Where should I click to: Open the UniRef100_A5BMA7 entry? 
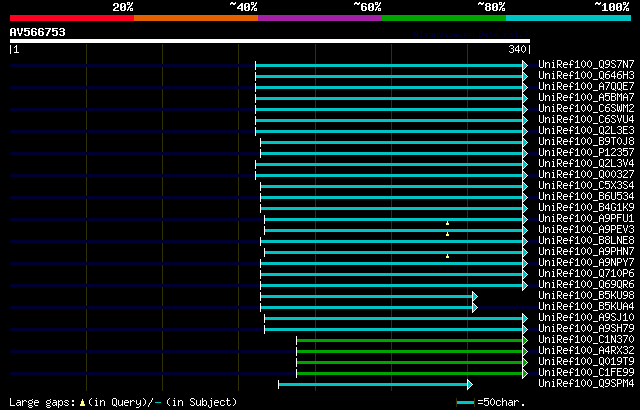coord(586,98)
